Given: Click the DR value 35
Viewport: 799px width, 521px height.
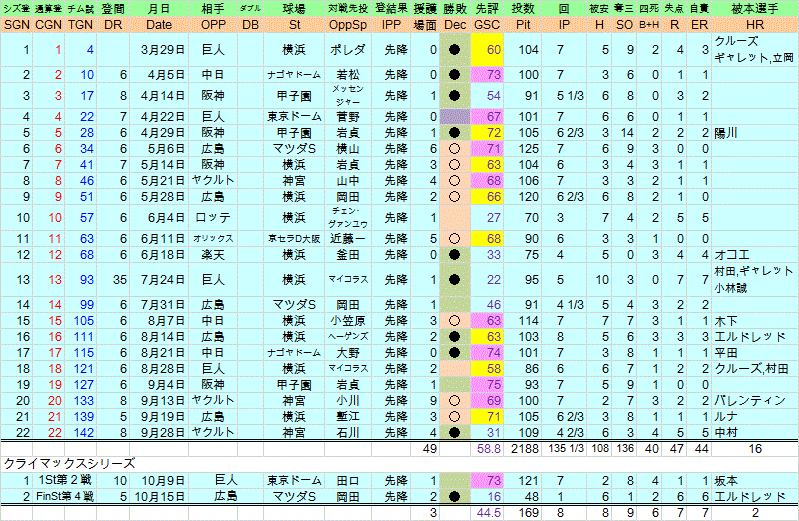Looking at the screenshot, I should click(x=120, y=280).
